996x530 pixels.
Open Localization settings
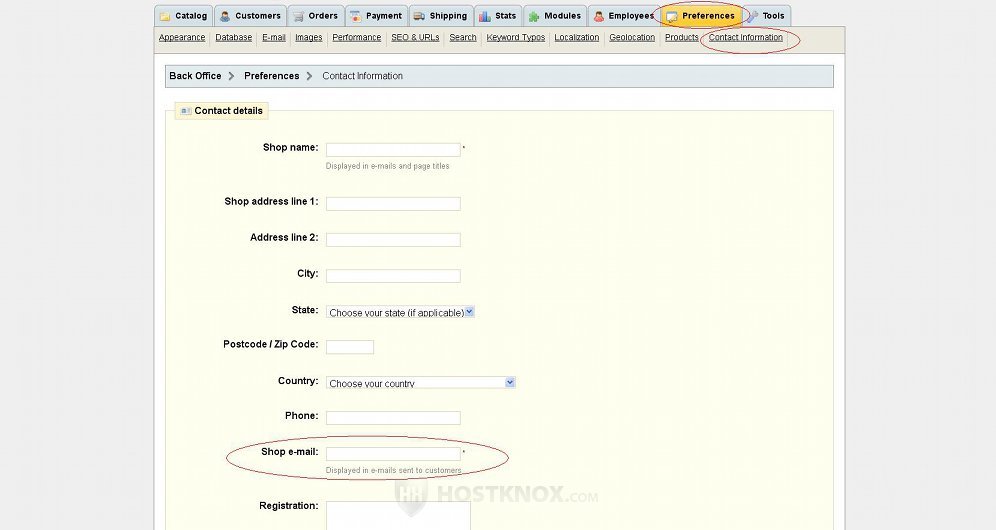coord(576,37)
